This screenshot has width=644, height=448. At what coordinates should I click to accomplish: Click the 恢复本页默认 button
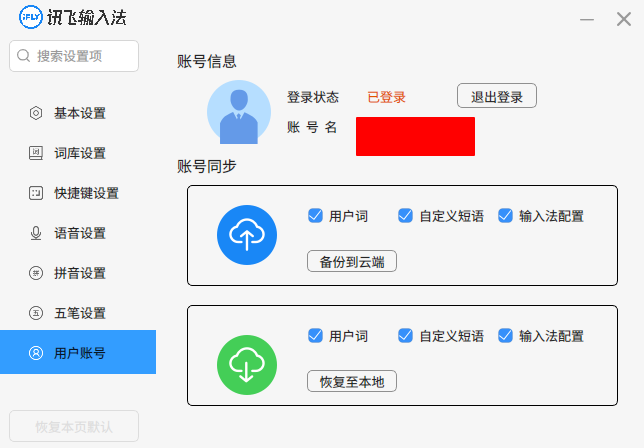tap(74, 426)
